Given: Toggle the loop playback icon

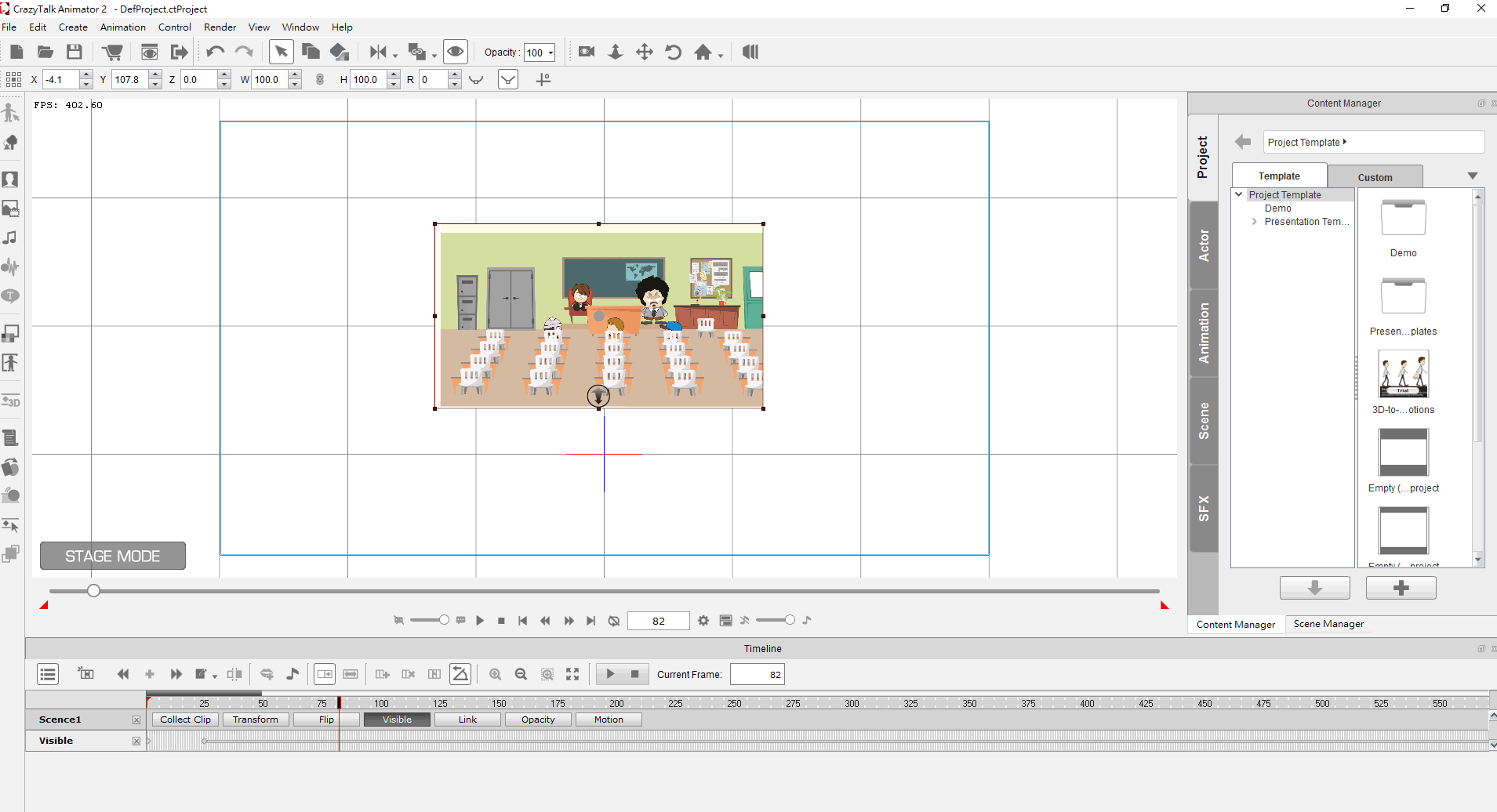Looking at the screenshot, I should 614,621.
